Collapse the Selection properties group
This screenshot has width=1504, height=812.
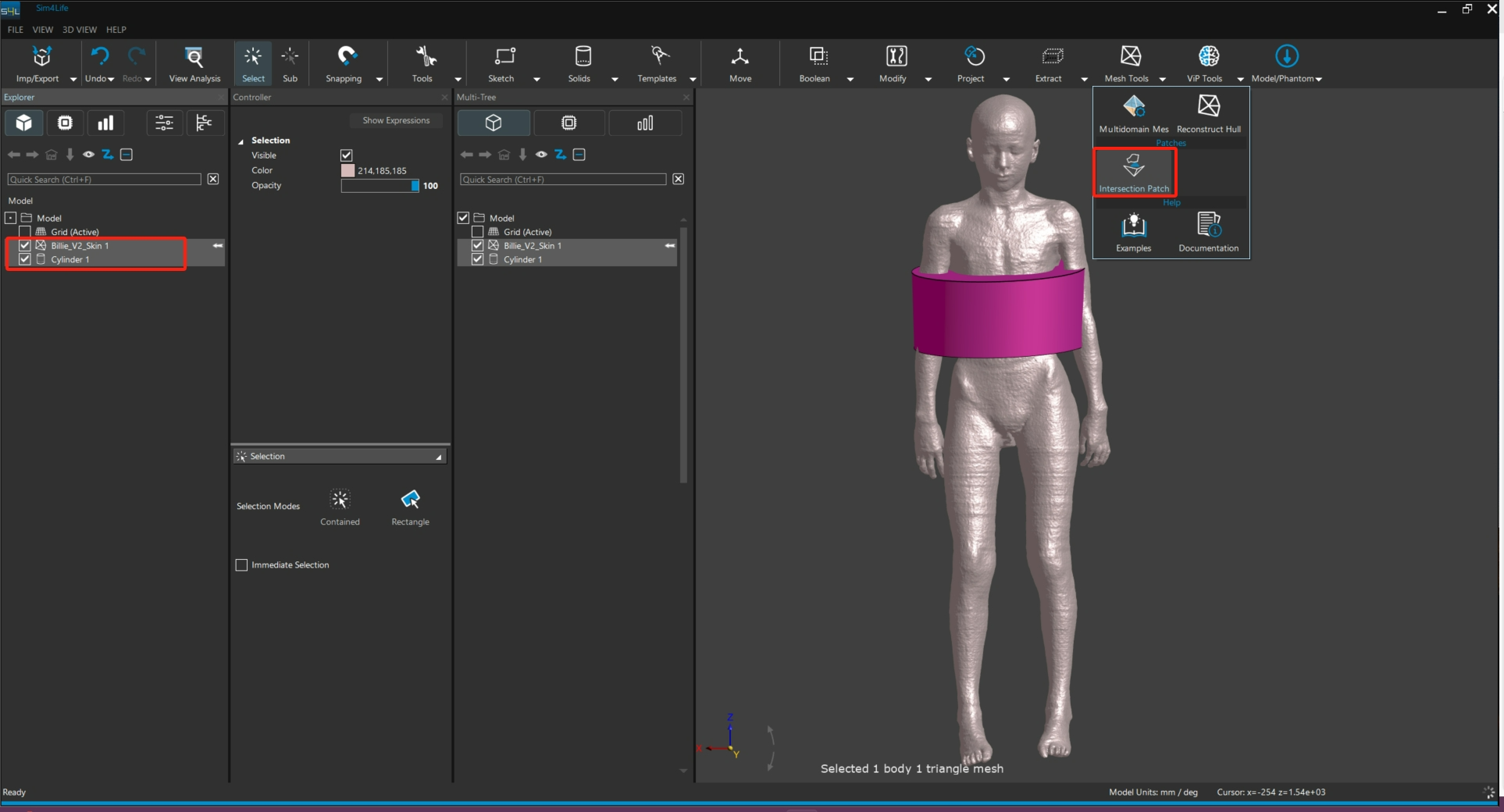click(x=241, y=141)
